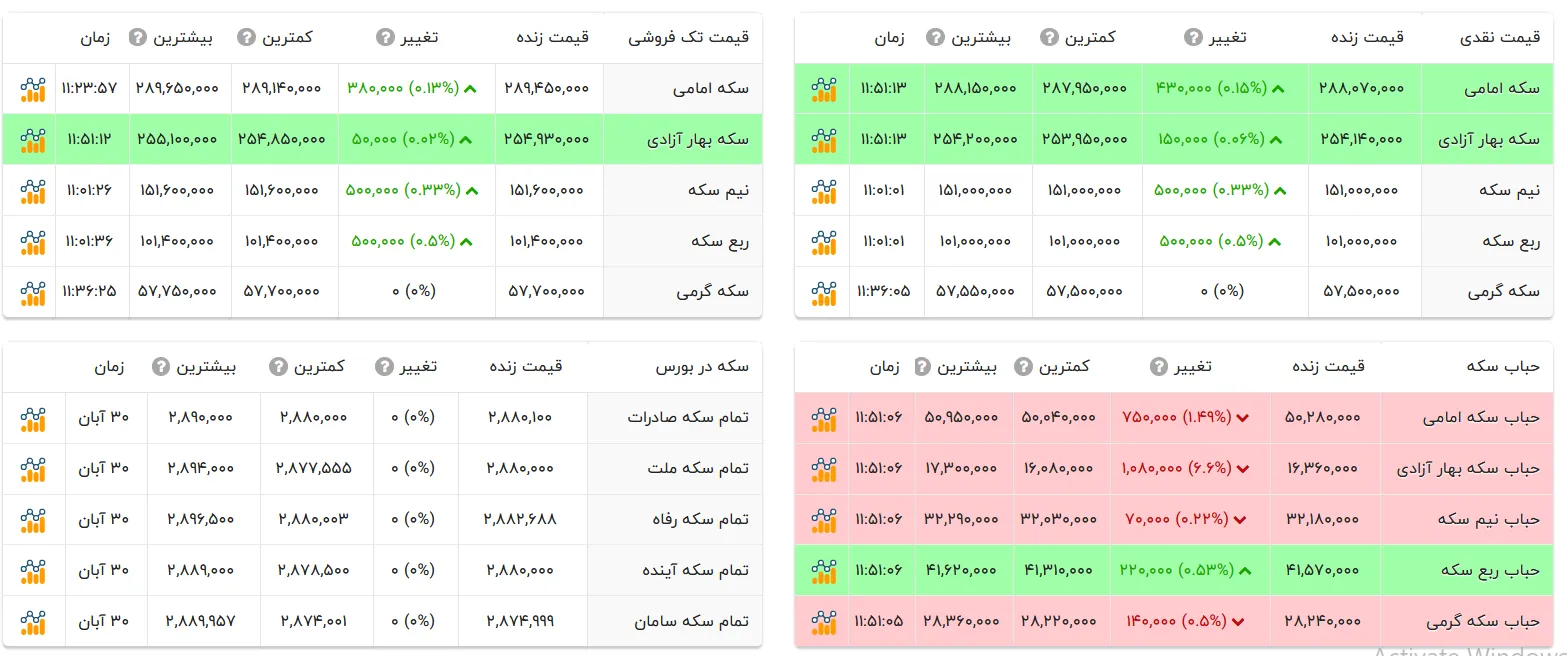Image resolution: width=1567 pixels, height=656 pixels.
Task: Open chart icon for سکه امامی cash price
Action: 824,89
